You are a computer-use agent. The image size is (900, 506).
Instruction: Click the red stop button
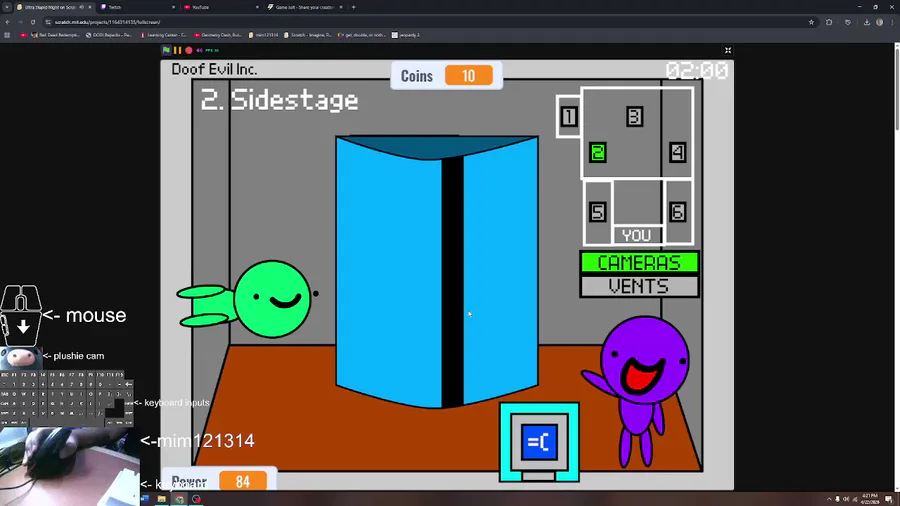pos(188,50)
